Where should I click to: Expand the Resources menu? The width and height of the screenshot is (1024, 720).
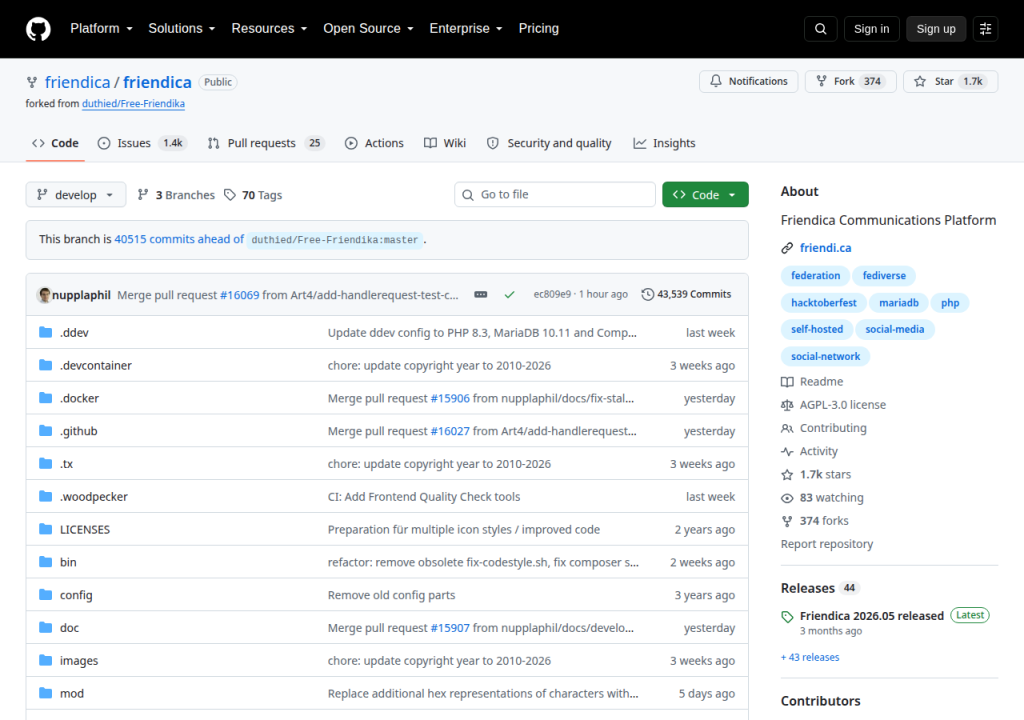pos(269,29)
